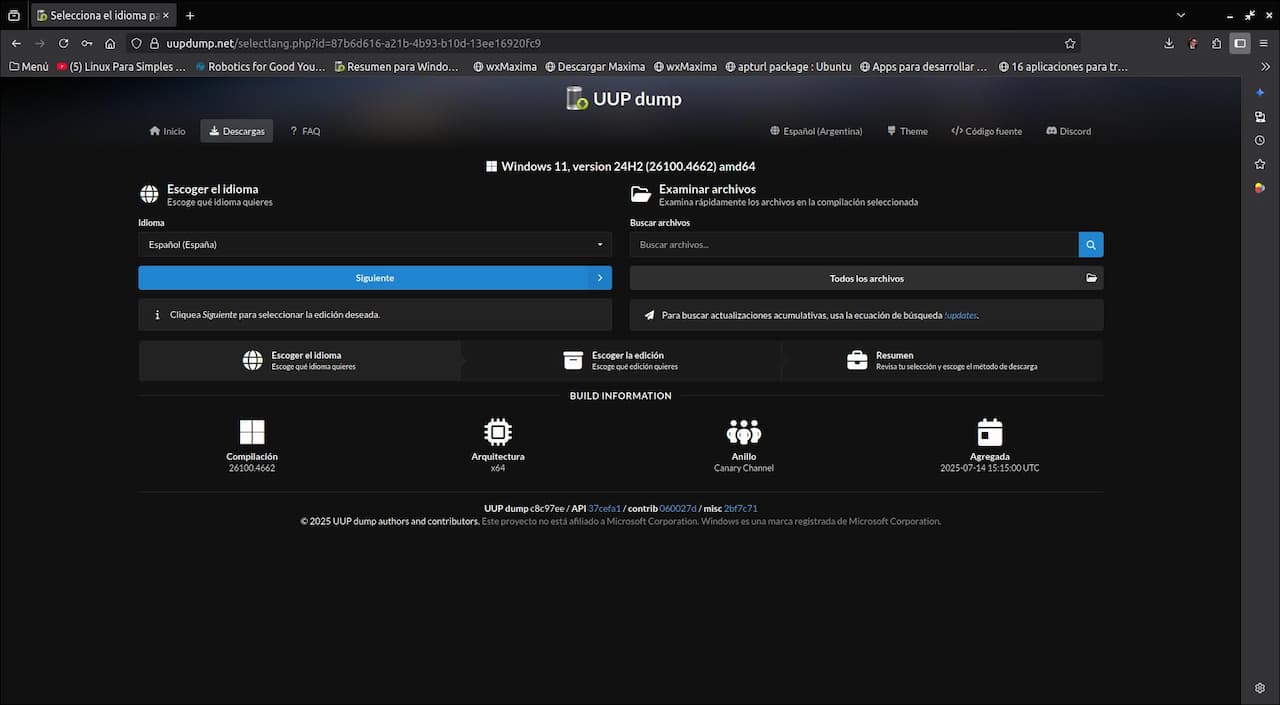Screen dimensions: 1280x705
Task: Click the Discord link in the navbar
Action: pyautogui.click(x=1068, y=131)
